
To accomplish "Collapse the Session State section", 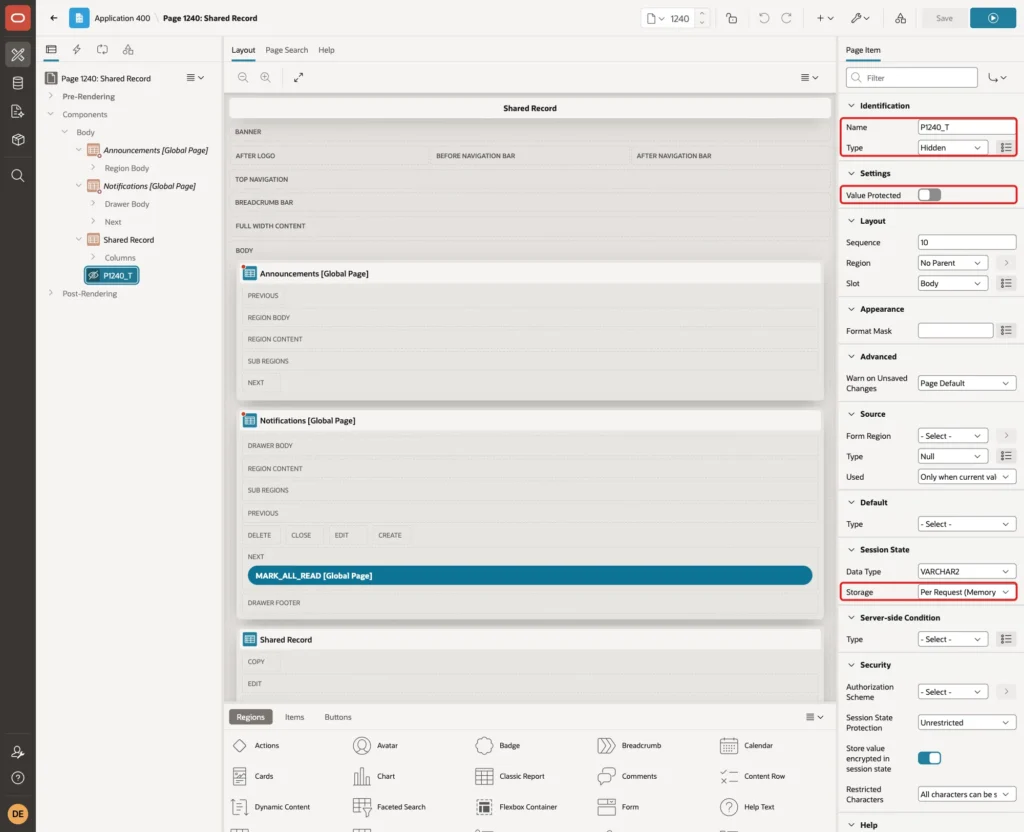I will [851, 550].
